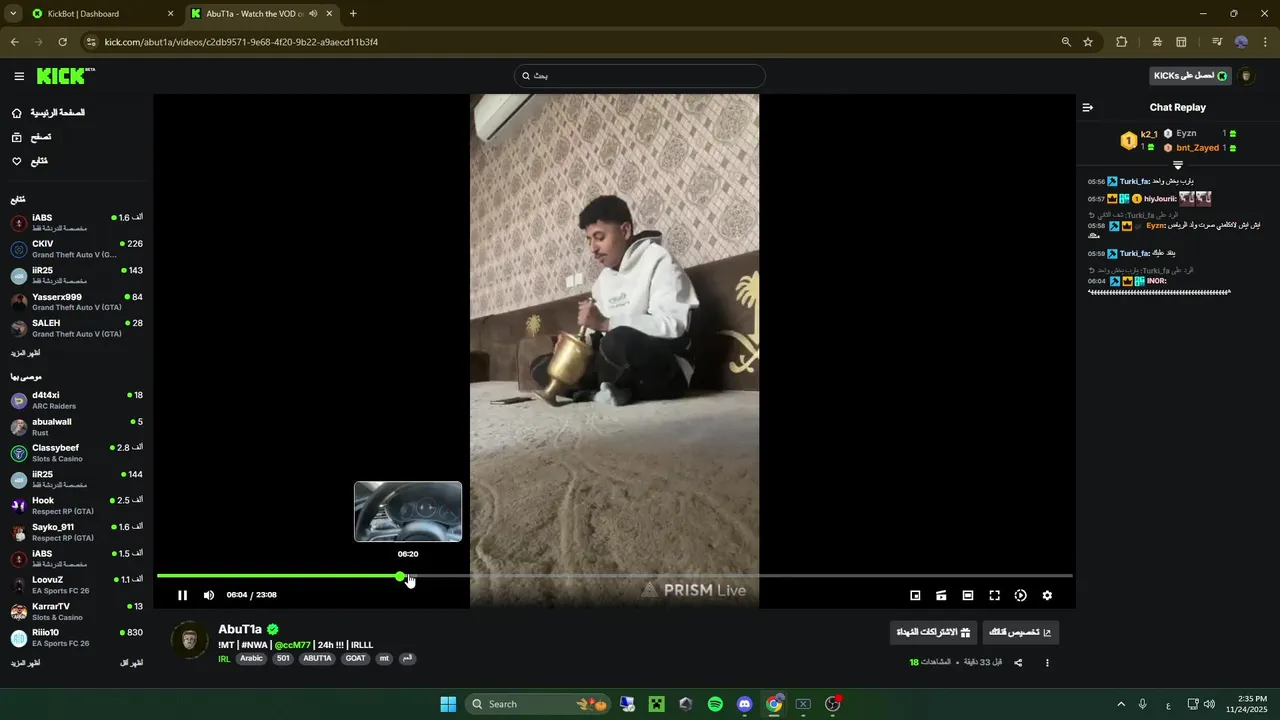The width and height of the screenshot is (1280, 720).
Task: Open hiyJourii username in chat
Action: coord(1159,199)
